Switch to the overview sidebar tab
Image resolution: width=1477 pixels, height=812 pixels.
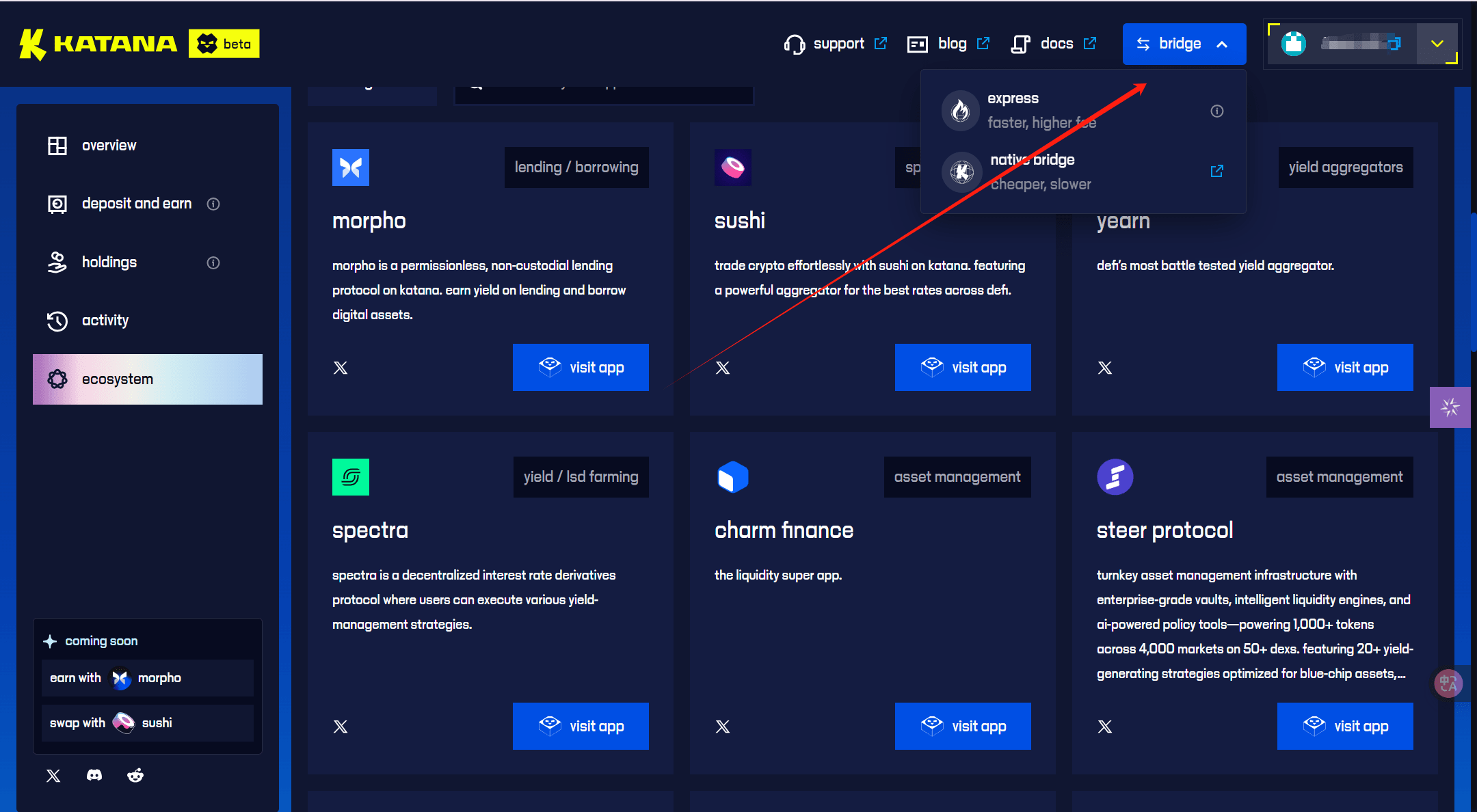click(109, 146)
